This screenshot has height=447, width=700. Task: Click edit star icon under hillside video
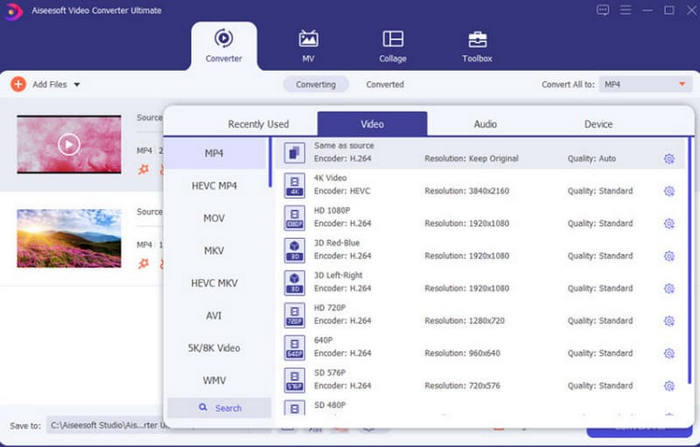pos(143,263)
